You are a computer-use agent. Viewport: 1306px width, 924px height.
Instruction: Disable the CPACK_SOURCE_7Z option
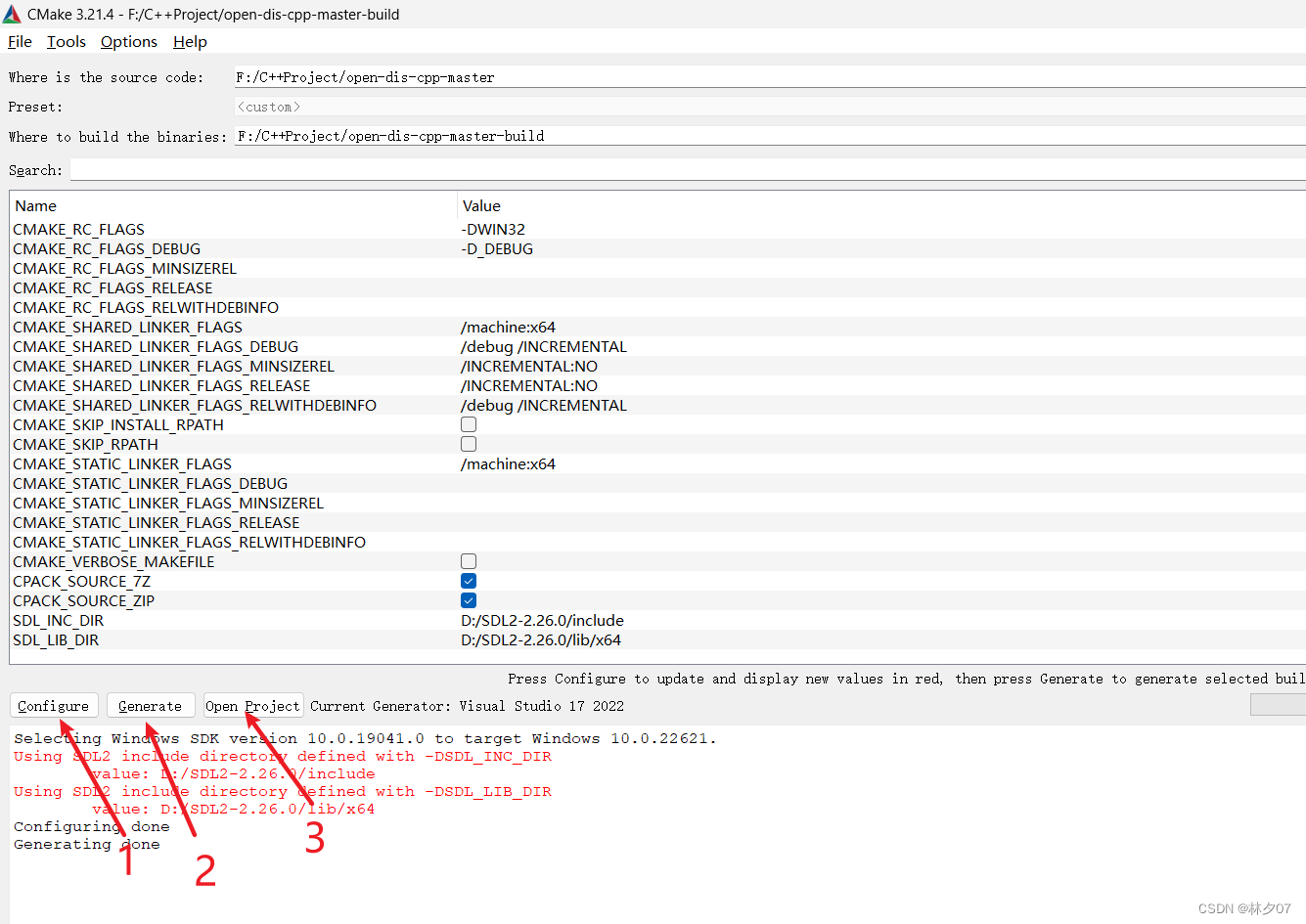tap(468, 580)
